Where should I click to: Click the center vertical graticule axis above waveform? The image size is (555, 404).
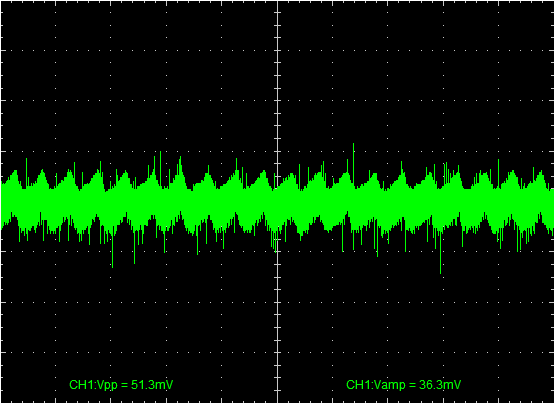point(278,89)
